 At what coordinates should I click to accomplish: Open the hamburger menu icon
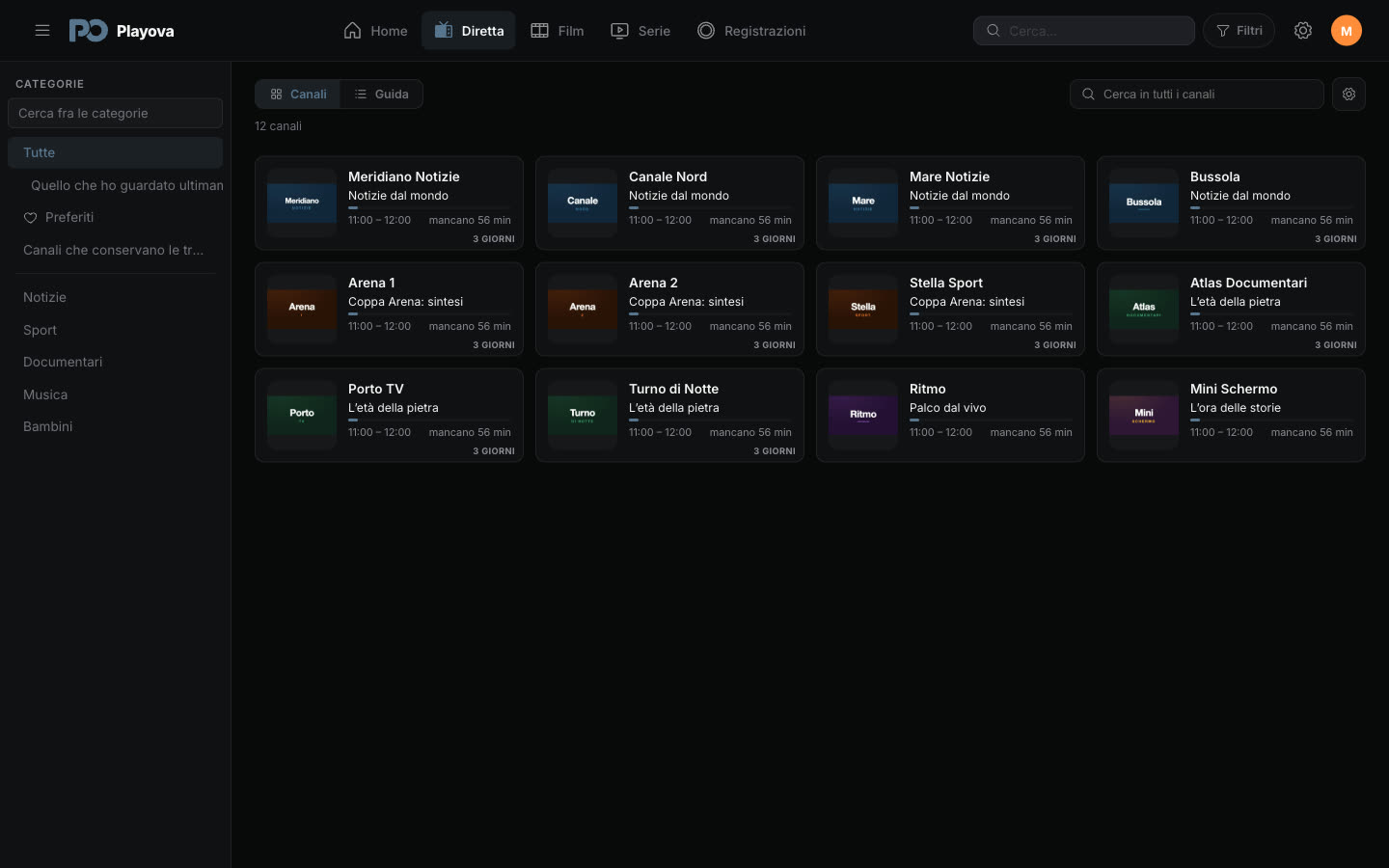tap(42, 31)
